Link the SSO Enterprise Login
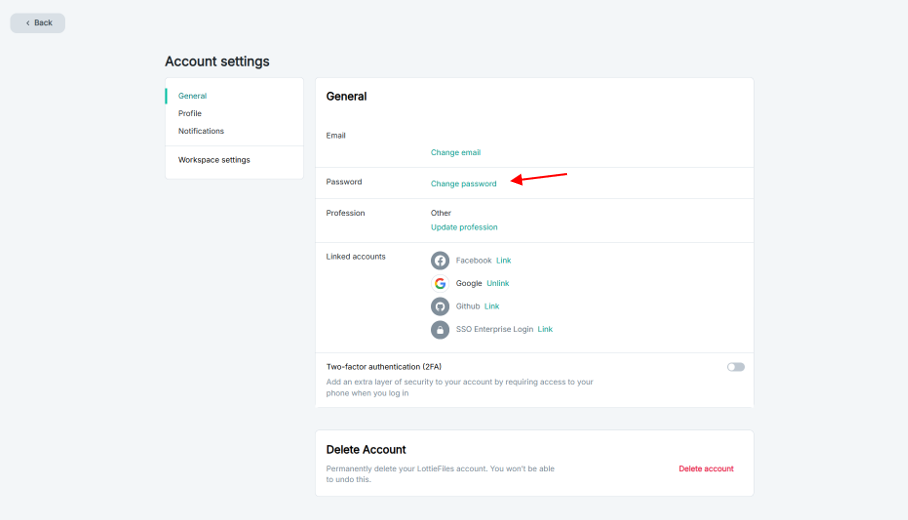908x520 pixels. coord(545,329)
